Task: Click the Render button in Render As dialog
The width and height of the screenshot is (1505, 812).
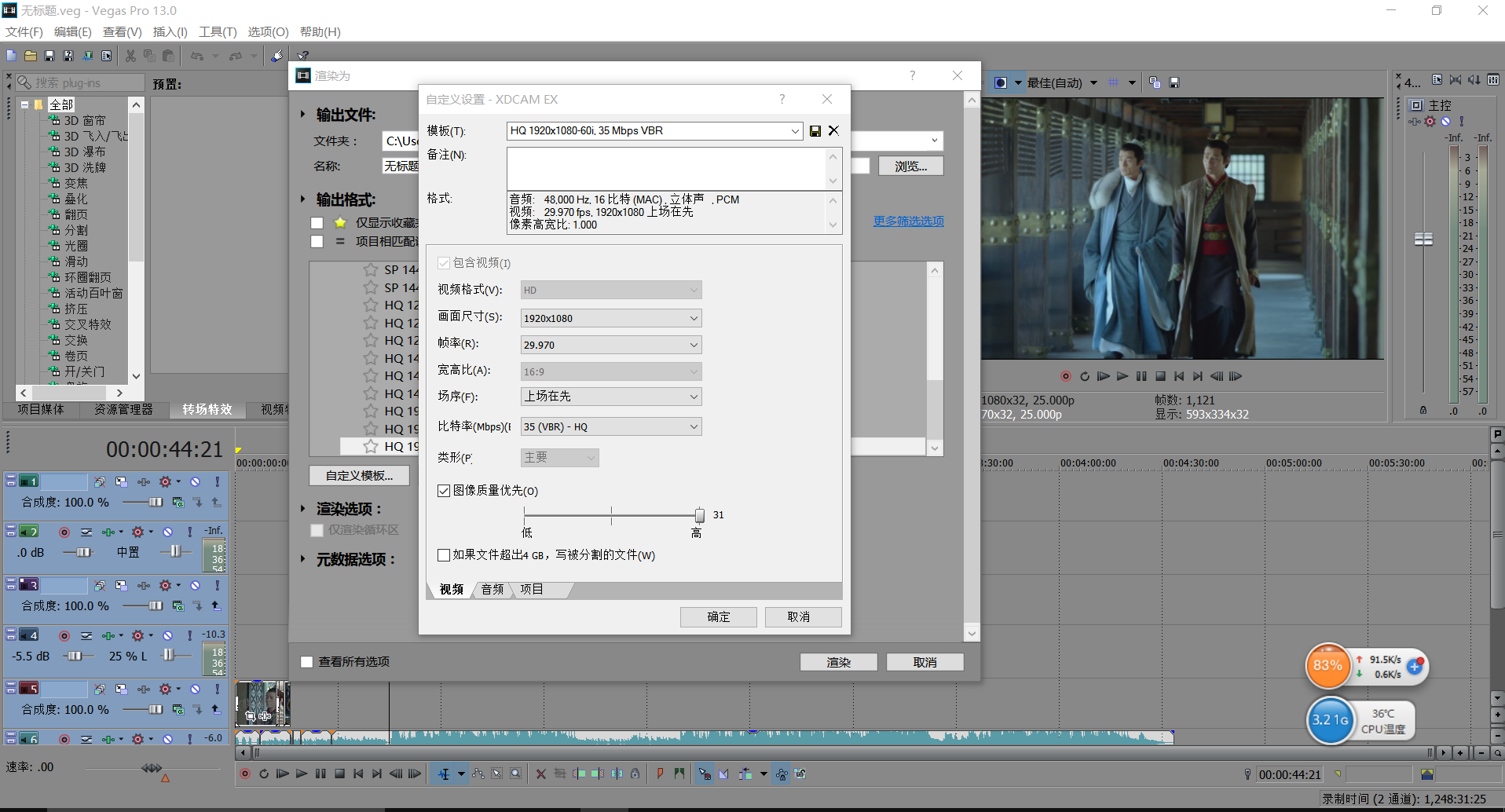Action: 839,662
